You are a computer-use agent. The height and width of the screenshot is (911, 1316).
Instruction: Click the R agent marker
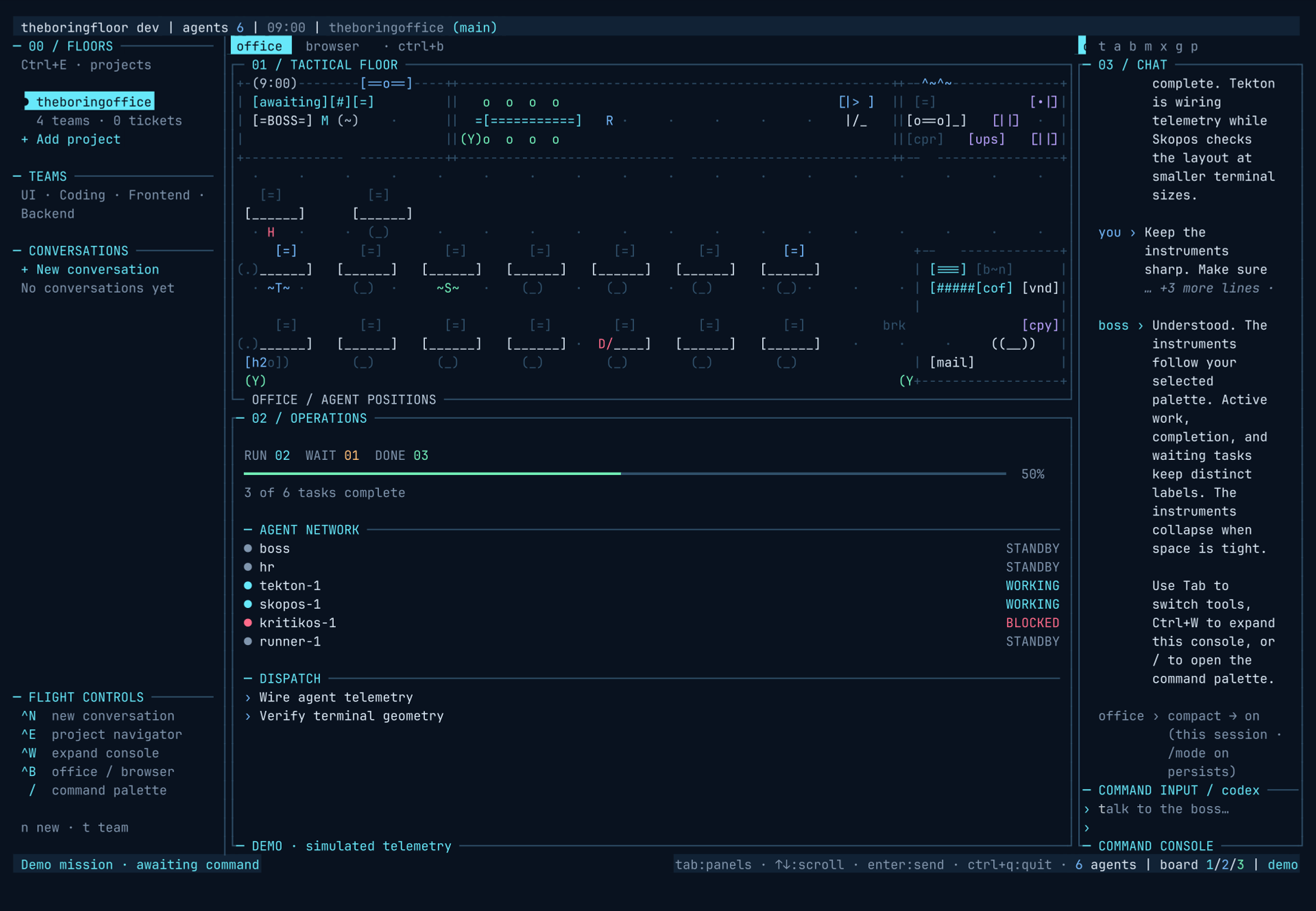click(609, 121)
